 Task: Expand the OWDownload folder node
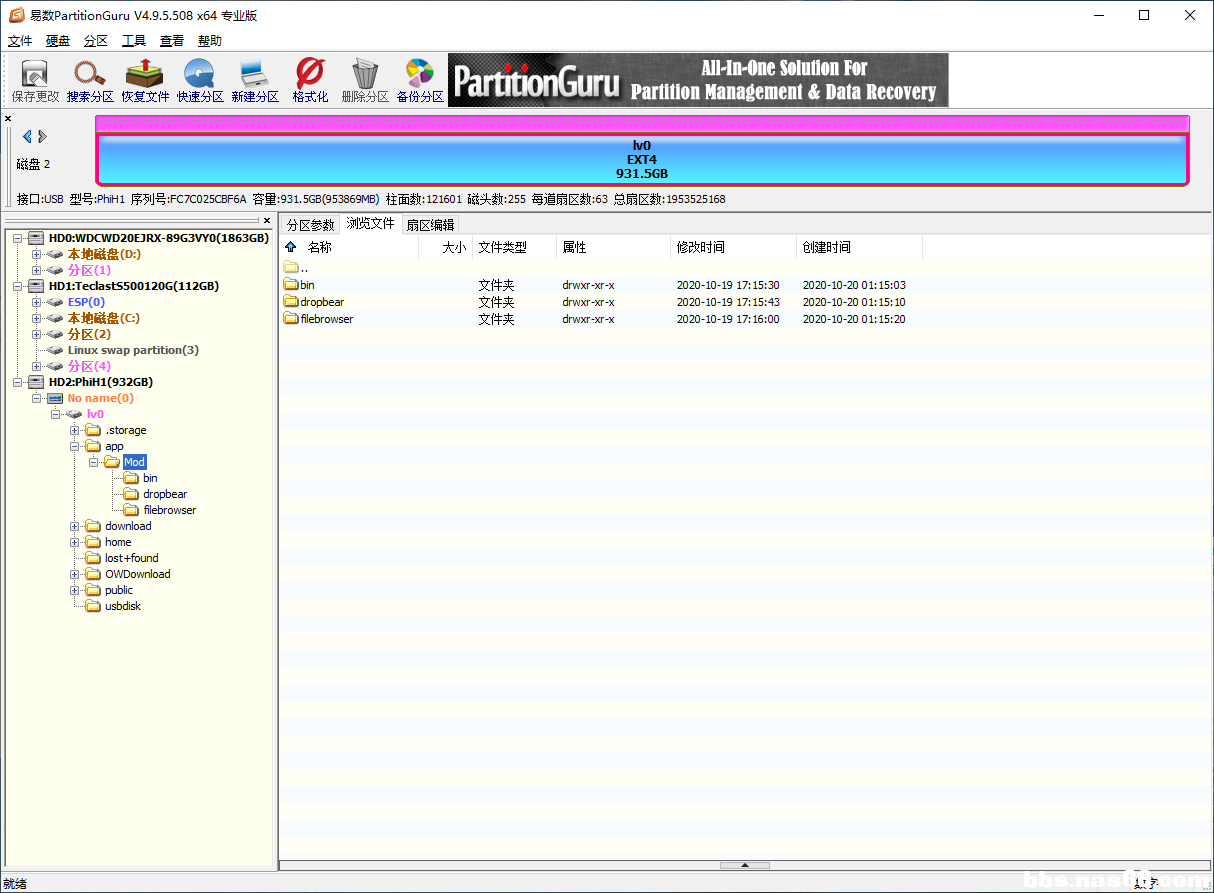pos(75,574)
